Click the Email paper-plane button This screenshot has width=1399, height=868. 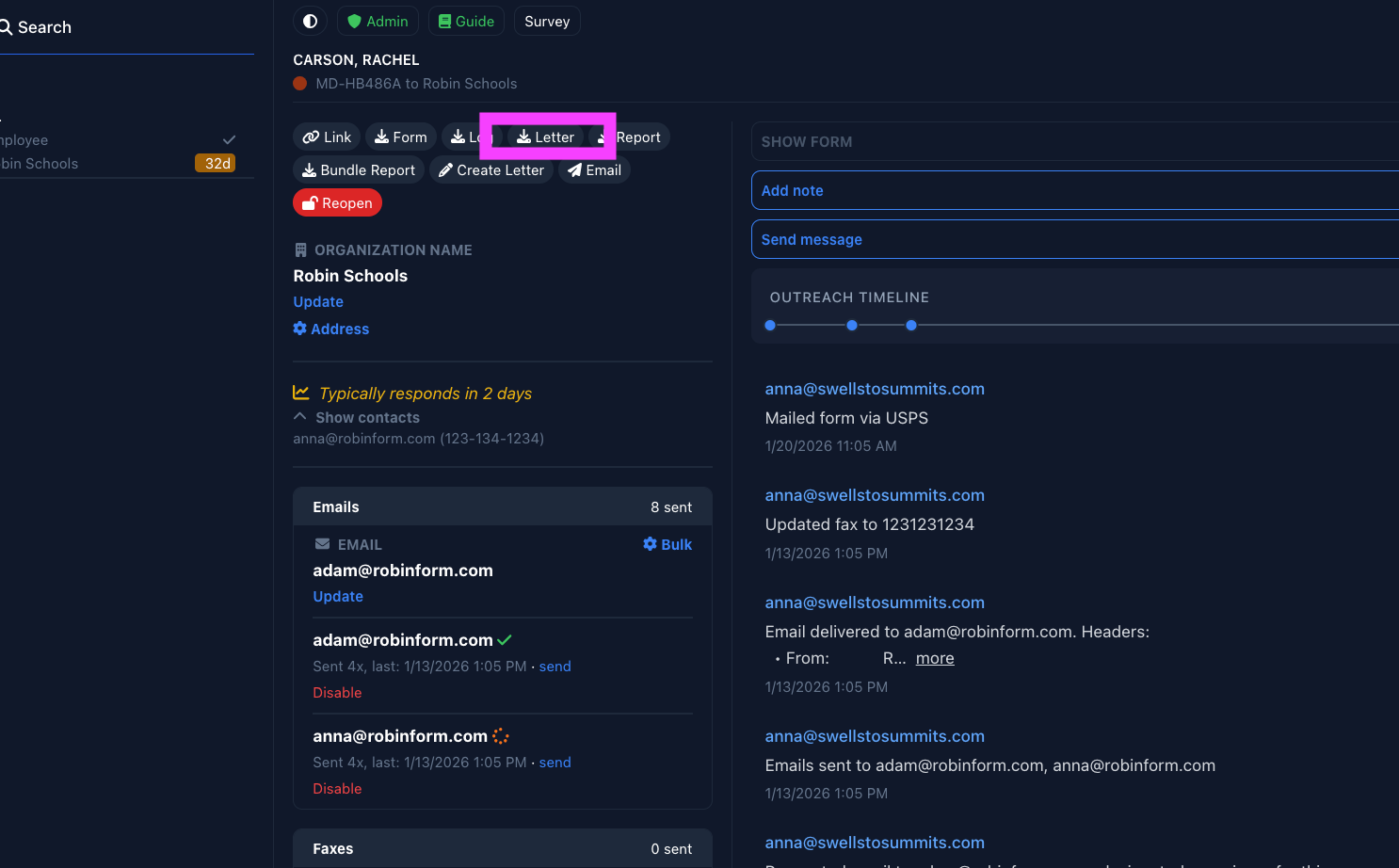(x=594, y=169)
